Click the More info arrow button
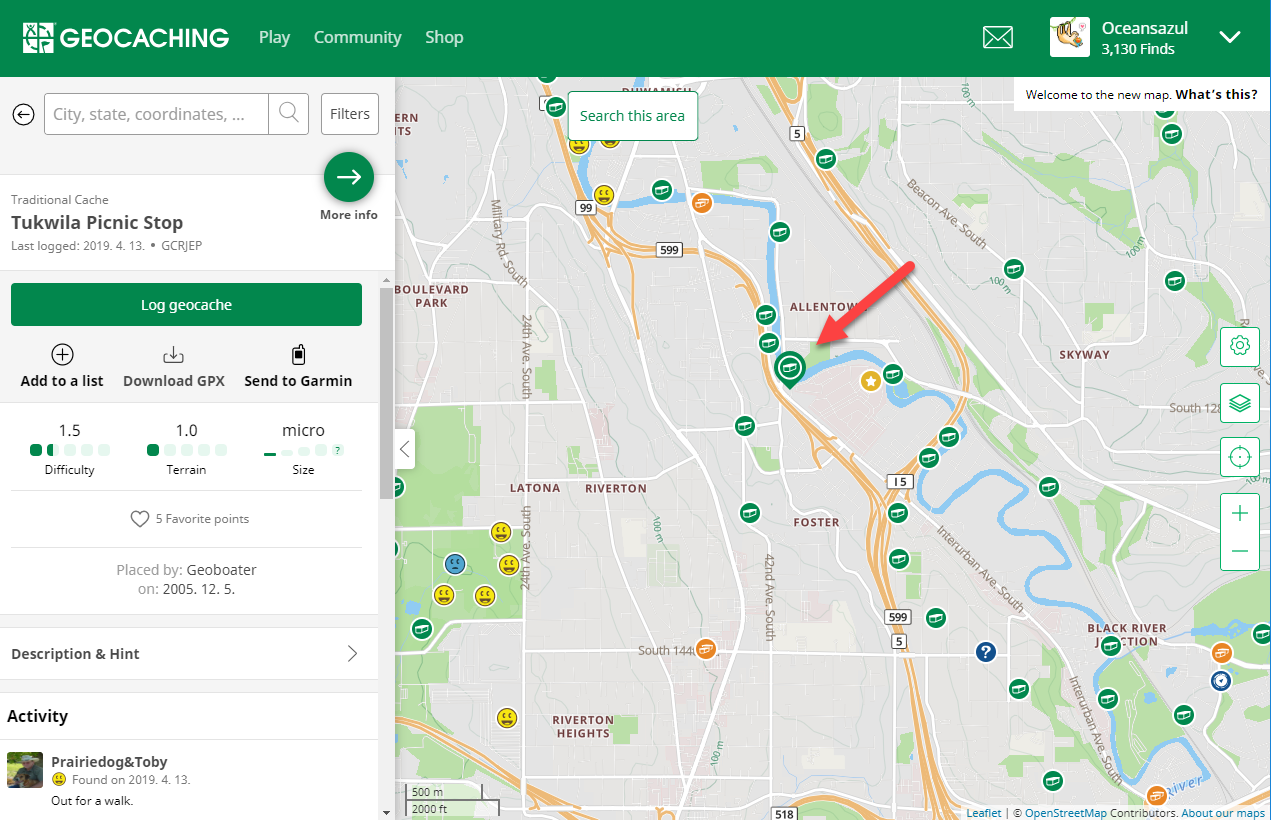The image size is (1271, 820). pos(349,178)
